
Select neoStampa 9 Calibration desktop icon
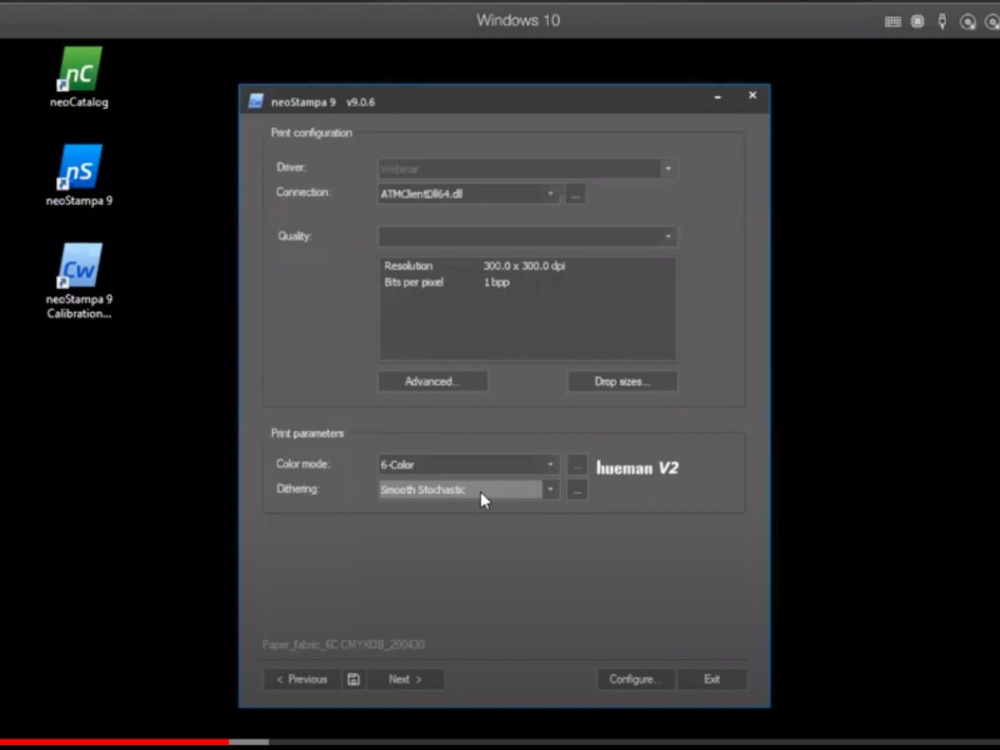(79, 281)
